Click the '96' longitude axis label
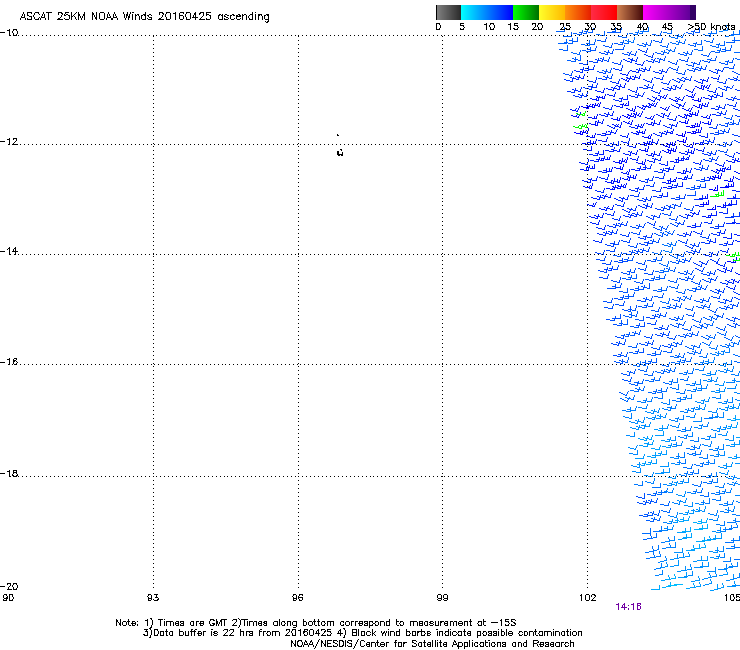740x650 pixels. (x=297, y=598)
